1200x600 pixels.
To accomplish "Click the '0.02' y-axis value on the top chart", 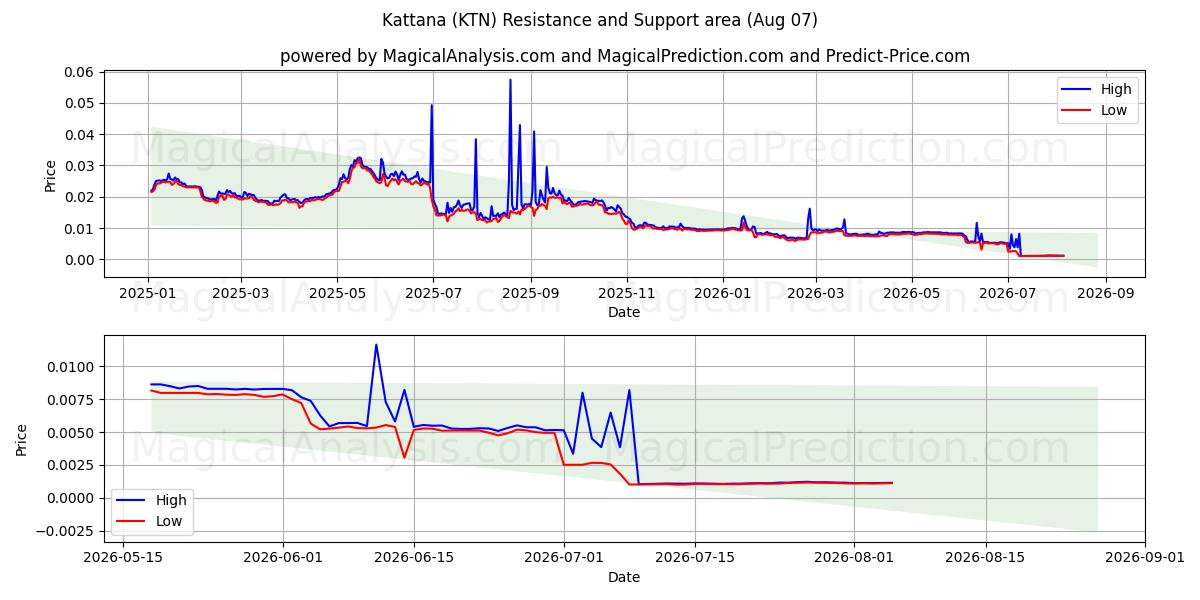I will coord(80,197).
